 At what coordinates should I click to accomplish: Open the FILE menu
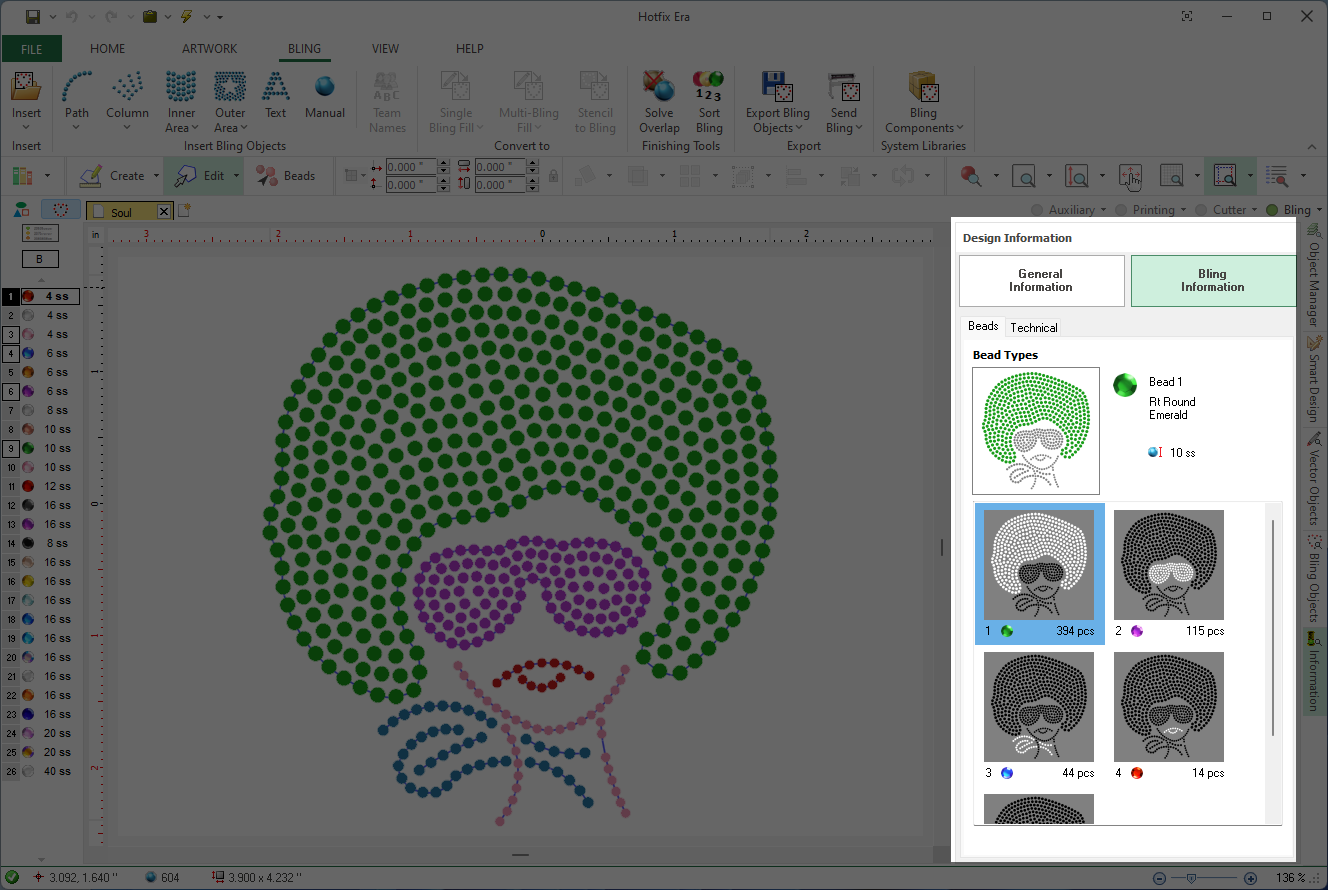(x=32, y=48)
